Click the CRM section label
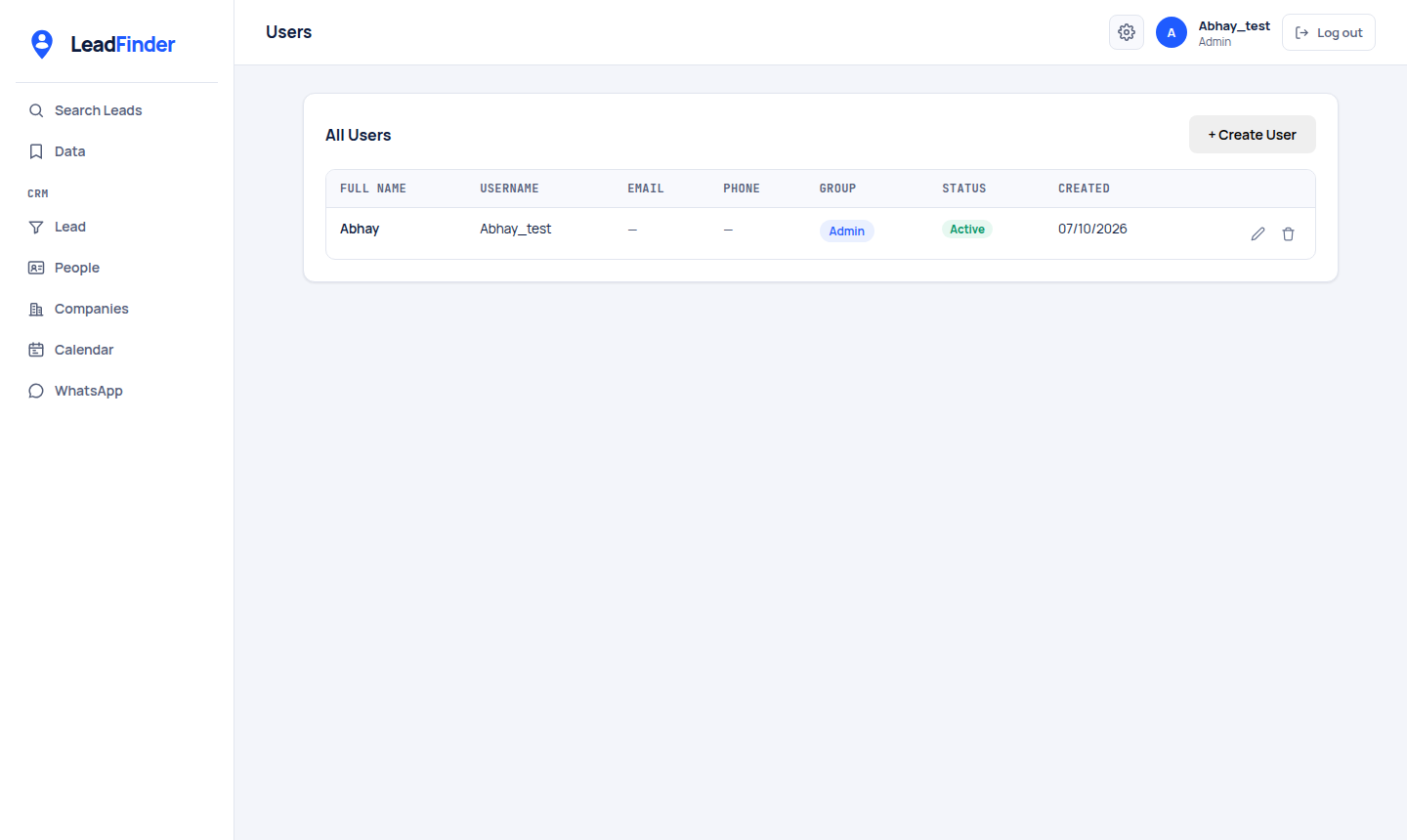This screenshot has width=1407, height=840. pyautogui.click(x=38, y=193)
